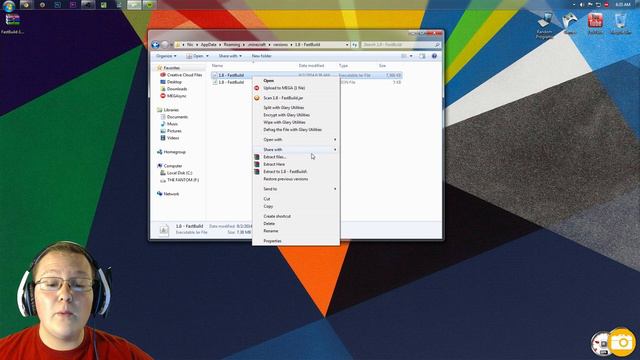Click the refresh button beside address bar

354,44
